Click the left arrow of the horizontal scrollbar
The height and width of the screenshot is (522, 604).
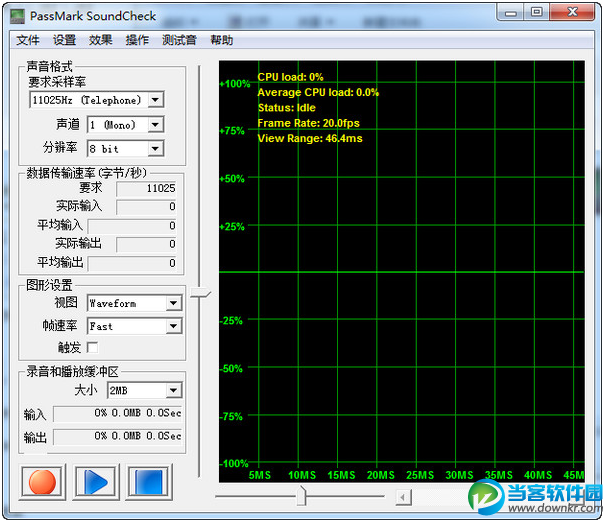coord(403,497)
